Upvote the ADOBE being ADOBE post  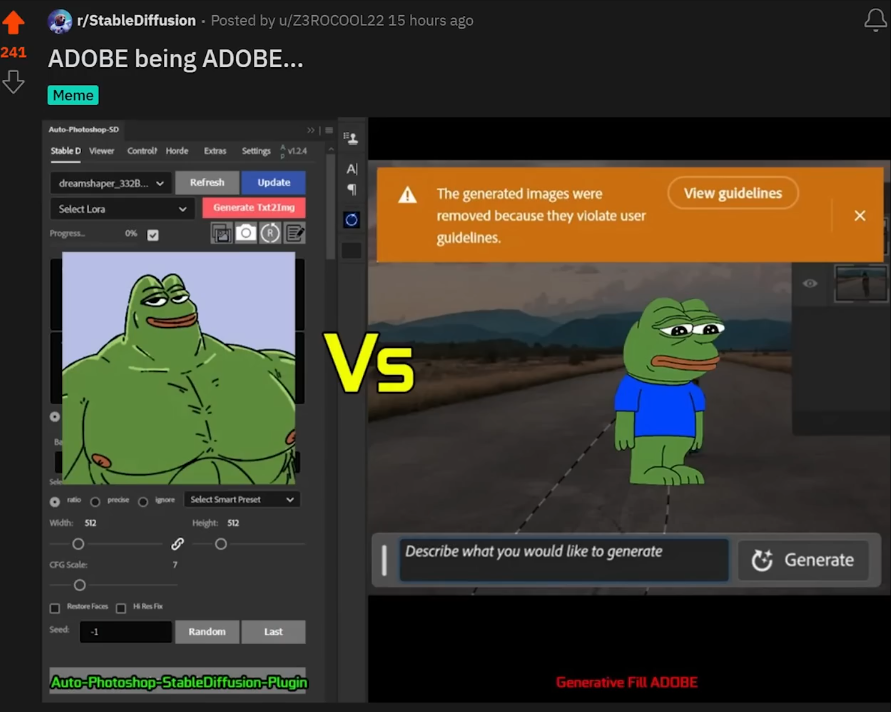[13, 23]
